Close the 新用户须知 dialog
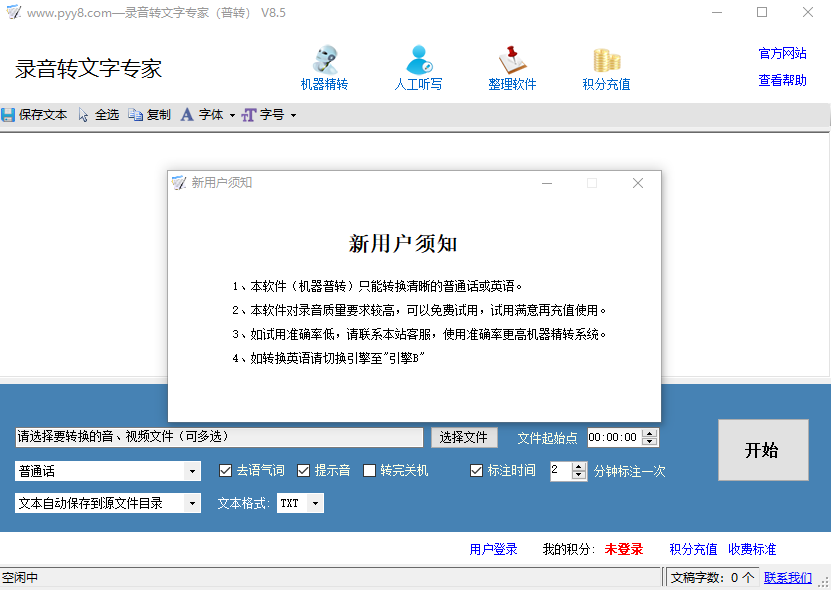 (x=638, y=183)
